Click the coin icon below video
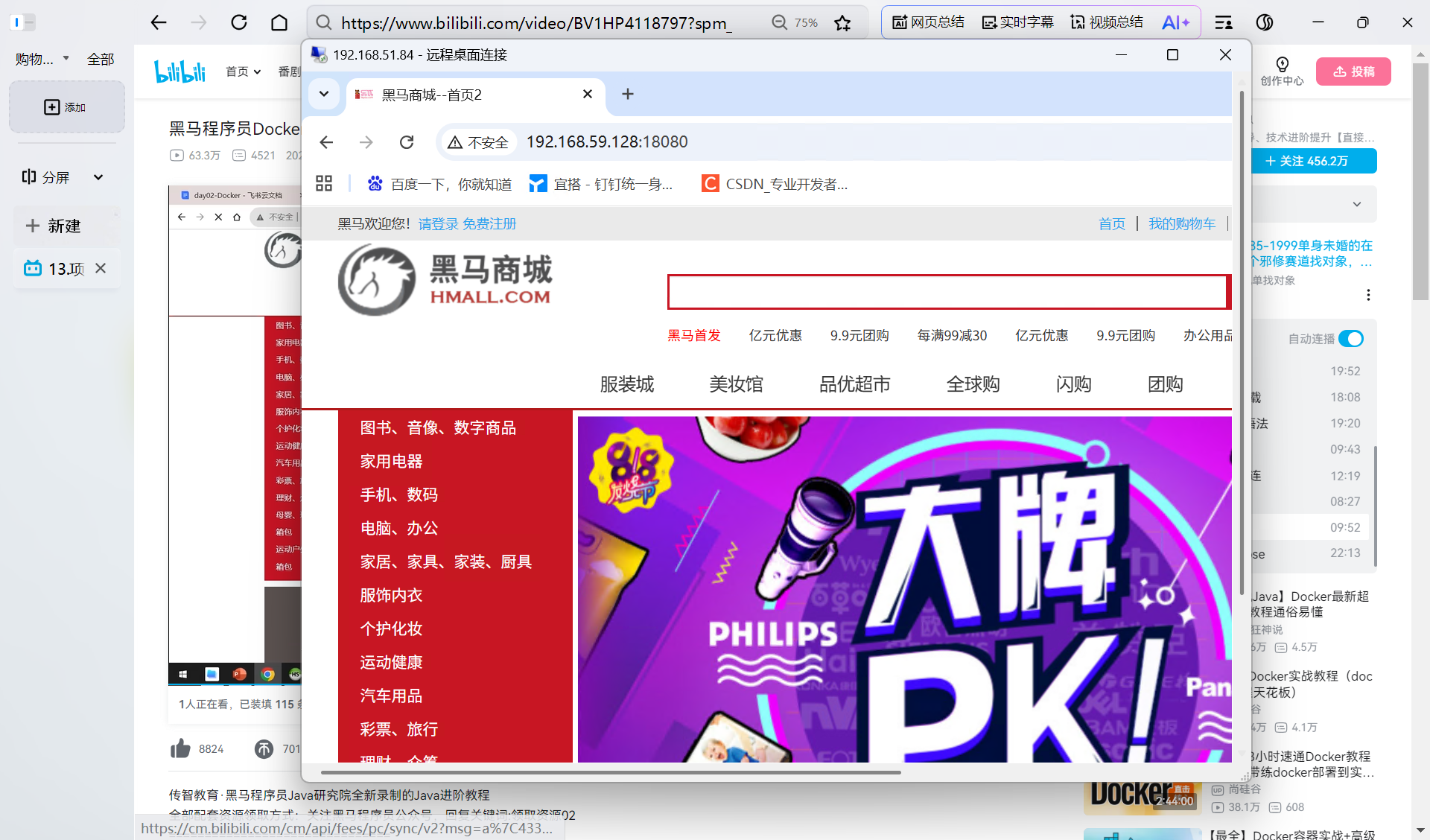The image size is (1430, 840). (264, 748)
